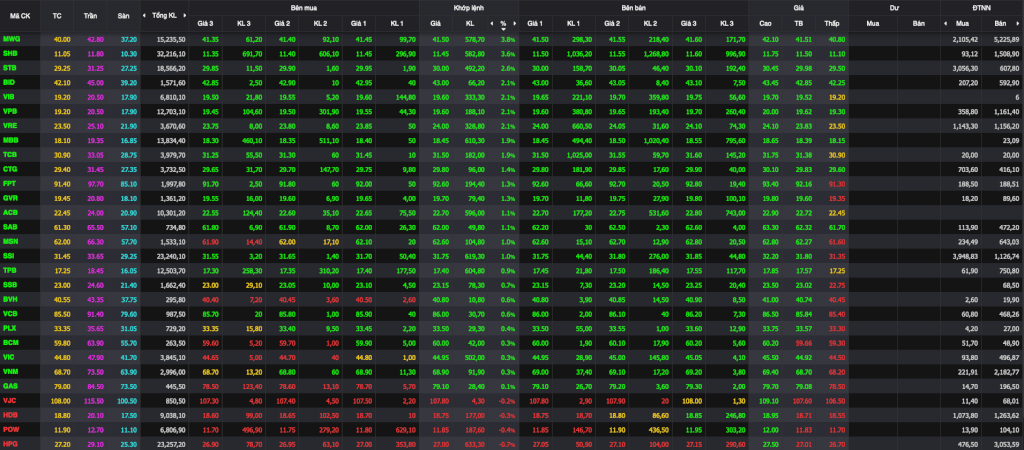Click the KL 3 header under Bên mua
This screenshot has width=1024, height=450.
click(x=244, y=24)
